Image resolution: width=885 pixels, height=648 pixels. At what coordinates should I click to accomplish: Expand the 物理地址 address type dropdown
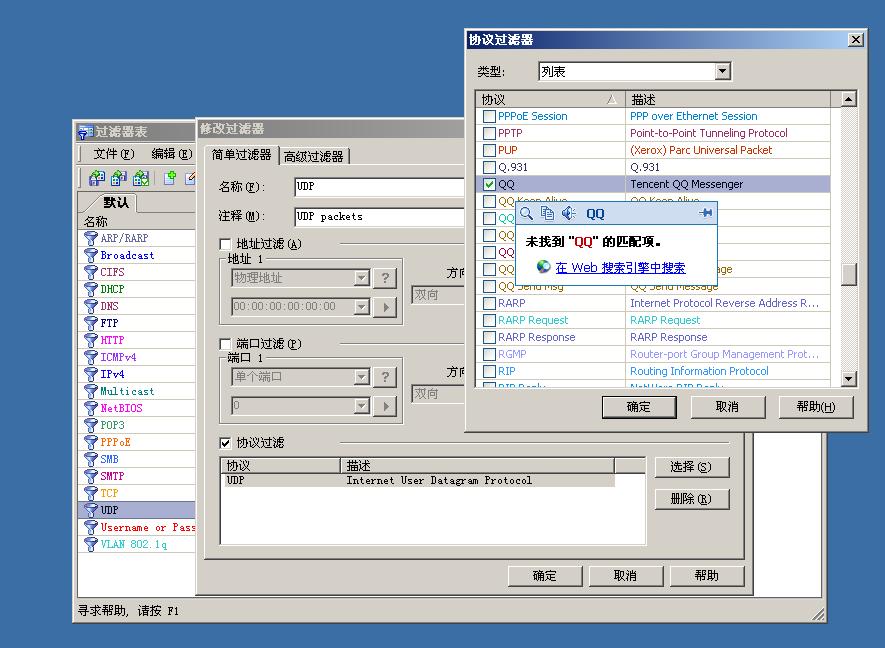point(361,278)
